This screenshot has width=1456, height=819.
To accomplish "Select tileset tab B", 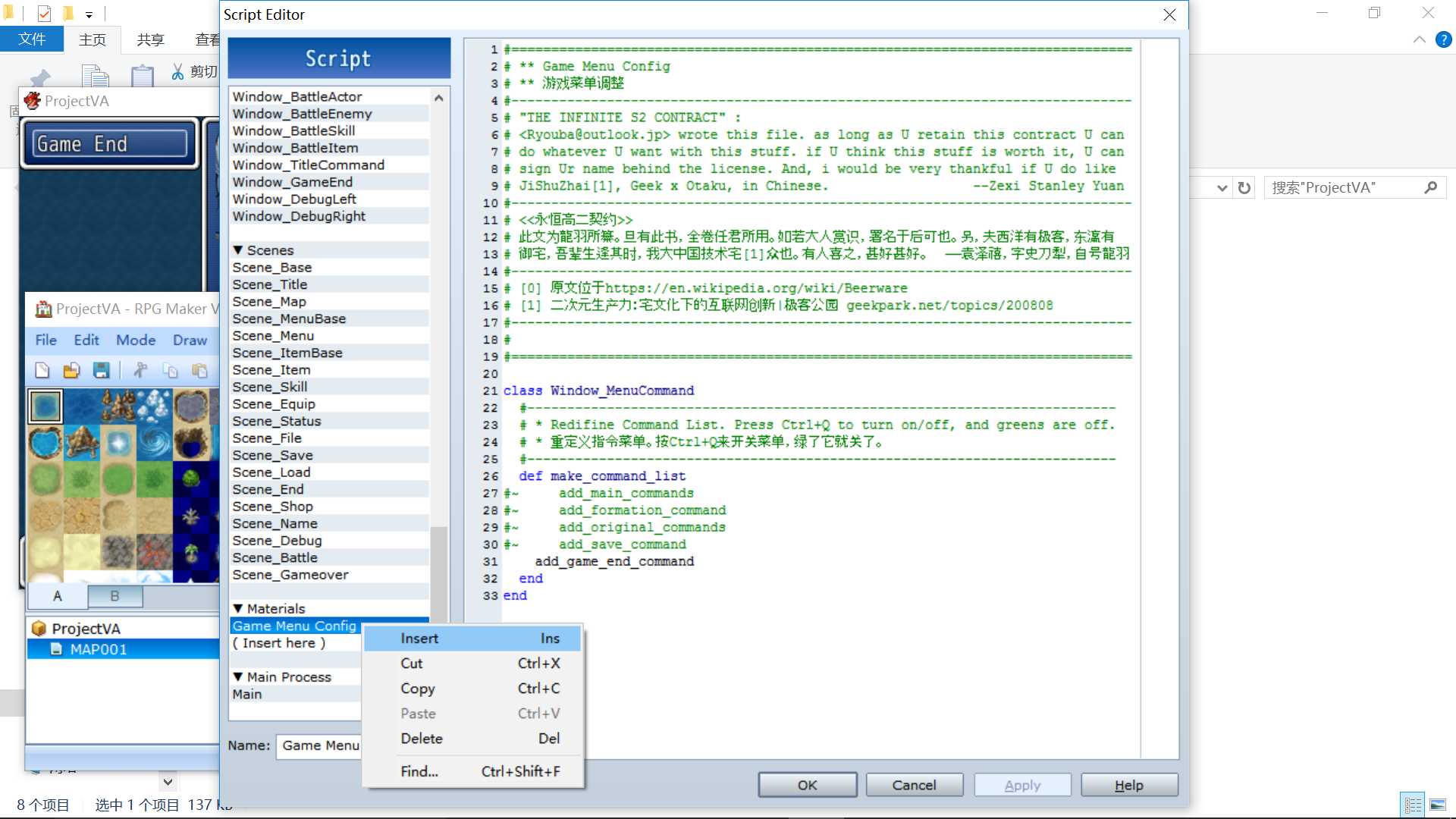I will (115, 596).
